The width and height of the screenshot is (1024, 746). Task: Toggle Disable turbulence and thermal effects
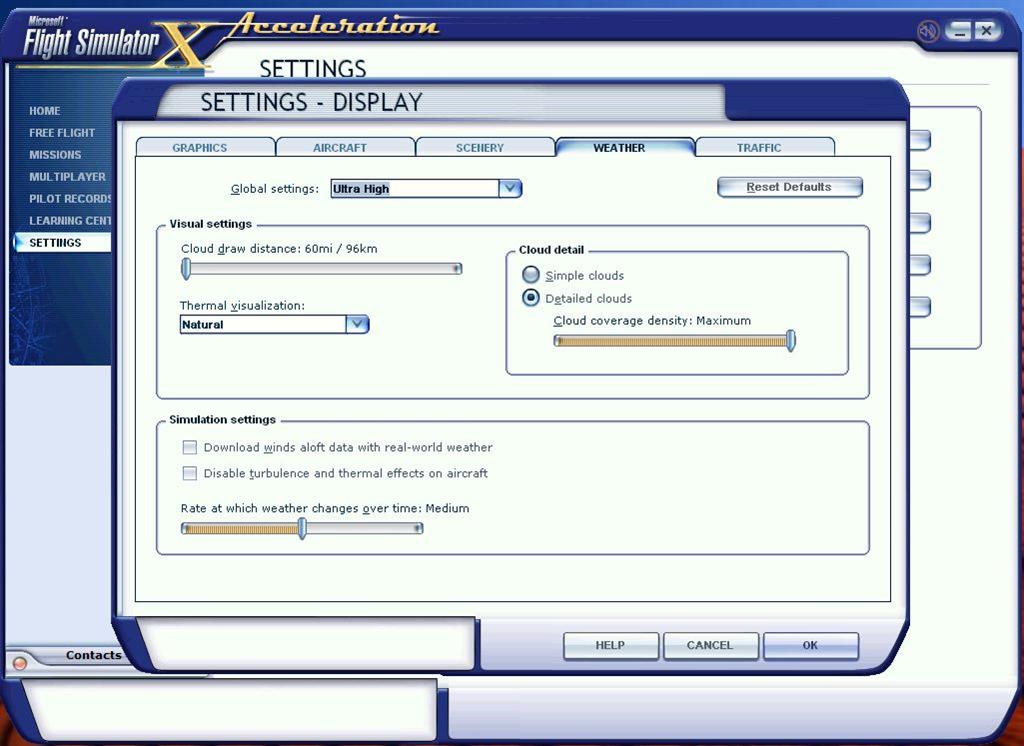[x=189, y=473]
